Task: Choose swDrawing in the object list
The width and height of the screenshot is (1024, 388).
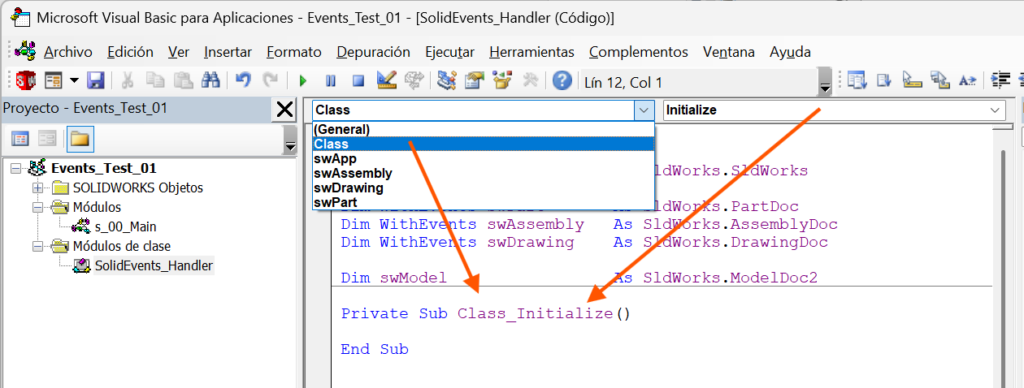Action: click(483, 188)
